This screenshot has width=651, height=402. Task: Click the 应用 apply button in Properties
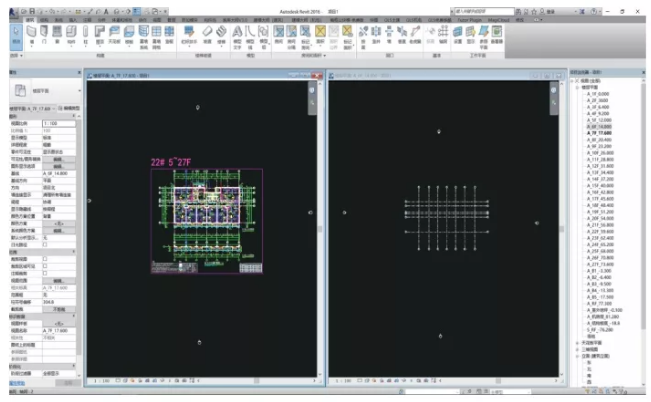[68, 382]
